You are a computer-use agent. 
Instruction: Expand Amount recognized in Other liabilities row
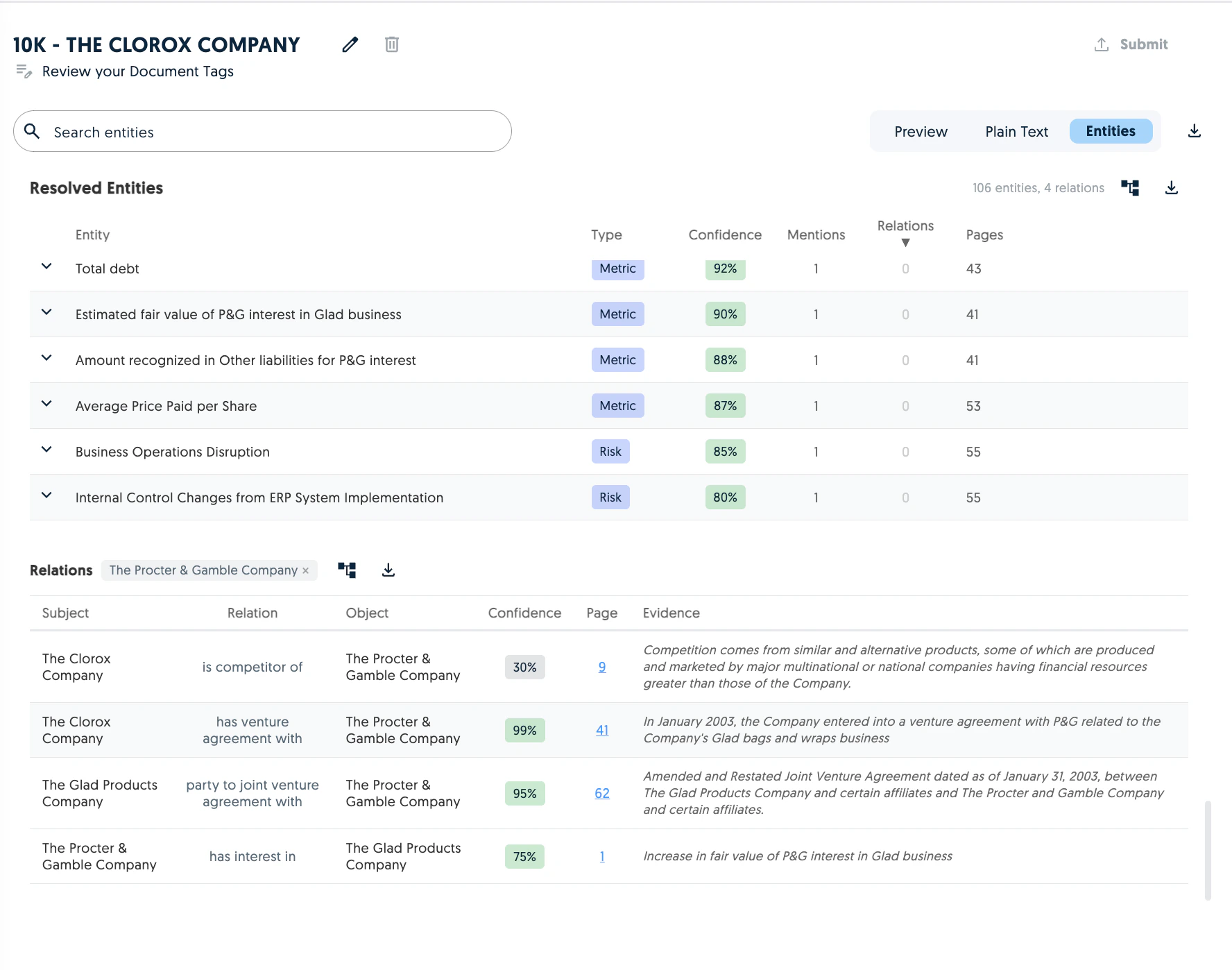coord(46,358)
